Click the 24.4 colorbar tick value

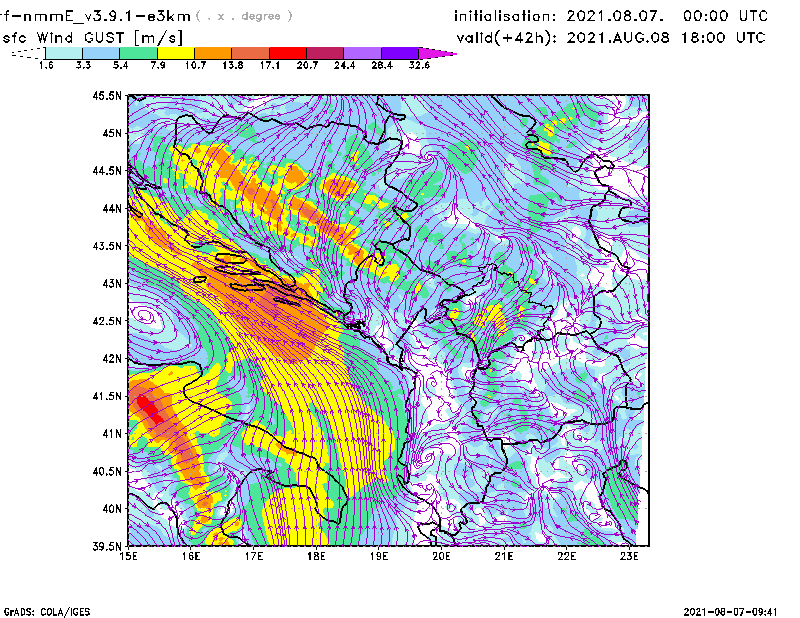pyautogui.click(x=344, y=65)
